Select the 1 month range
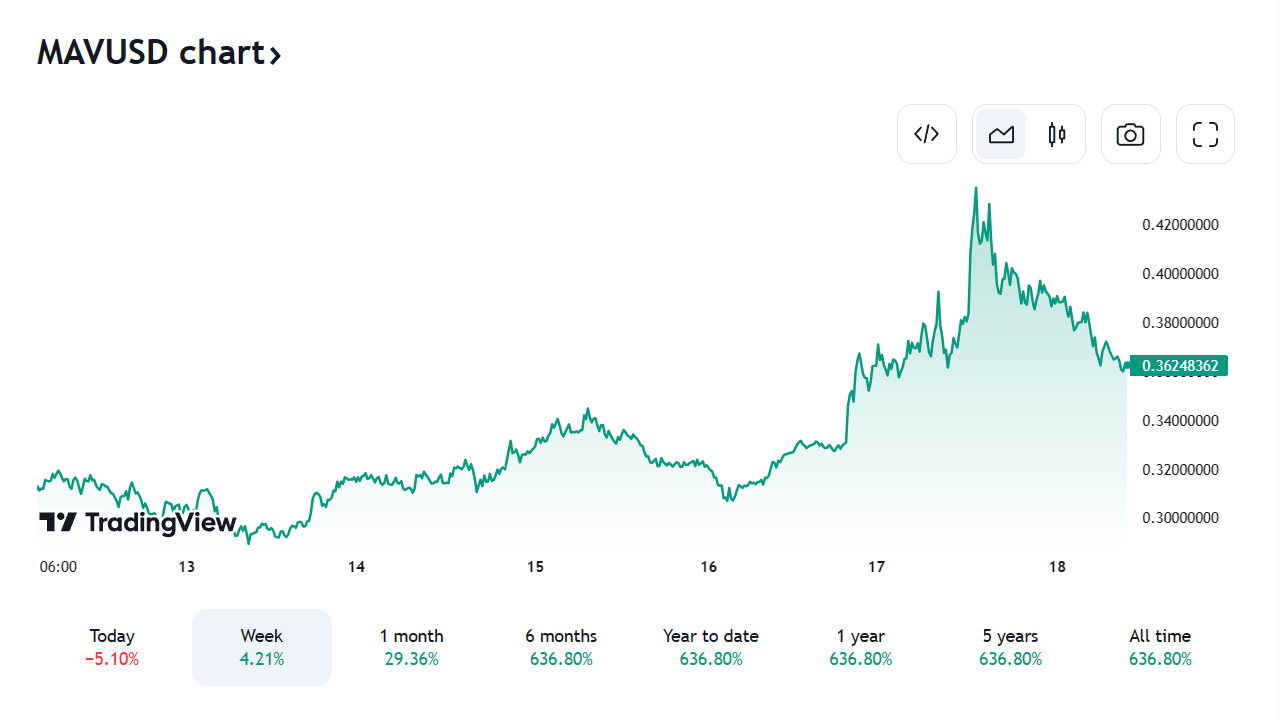Viewport: 1280px width, 720px height. tap(411, 647)
